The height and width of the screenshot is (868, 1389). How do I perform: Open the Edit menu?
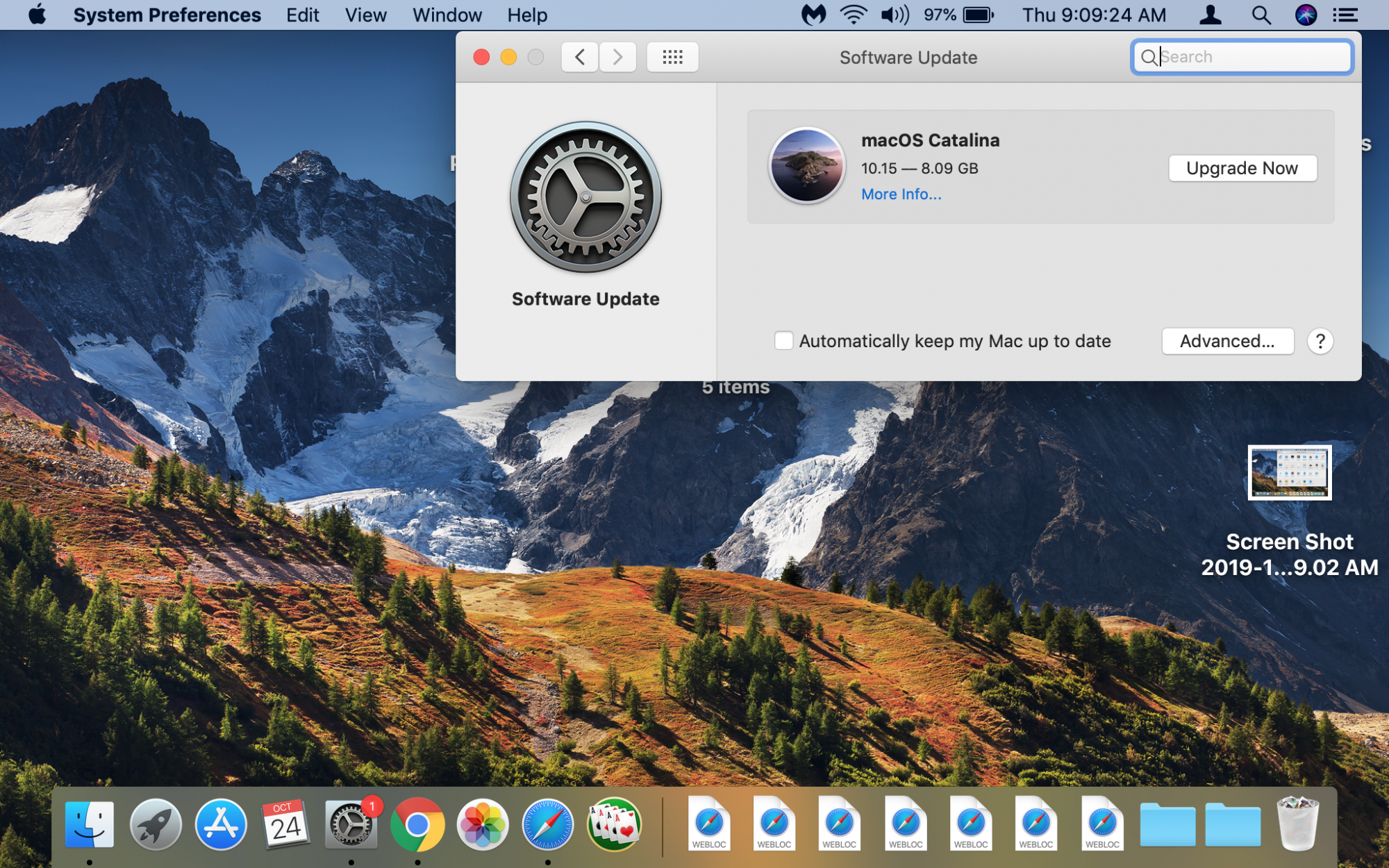(x=303, y=15)
